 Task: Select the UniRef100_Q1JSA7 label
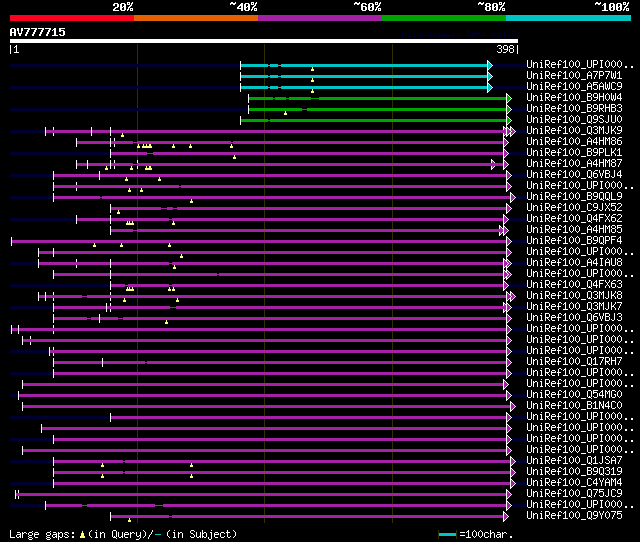click(574, 461)
